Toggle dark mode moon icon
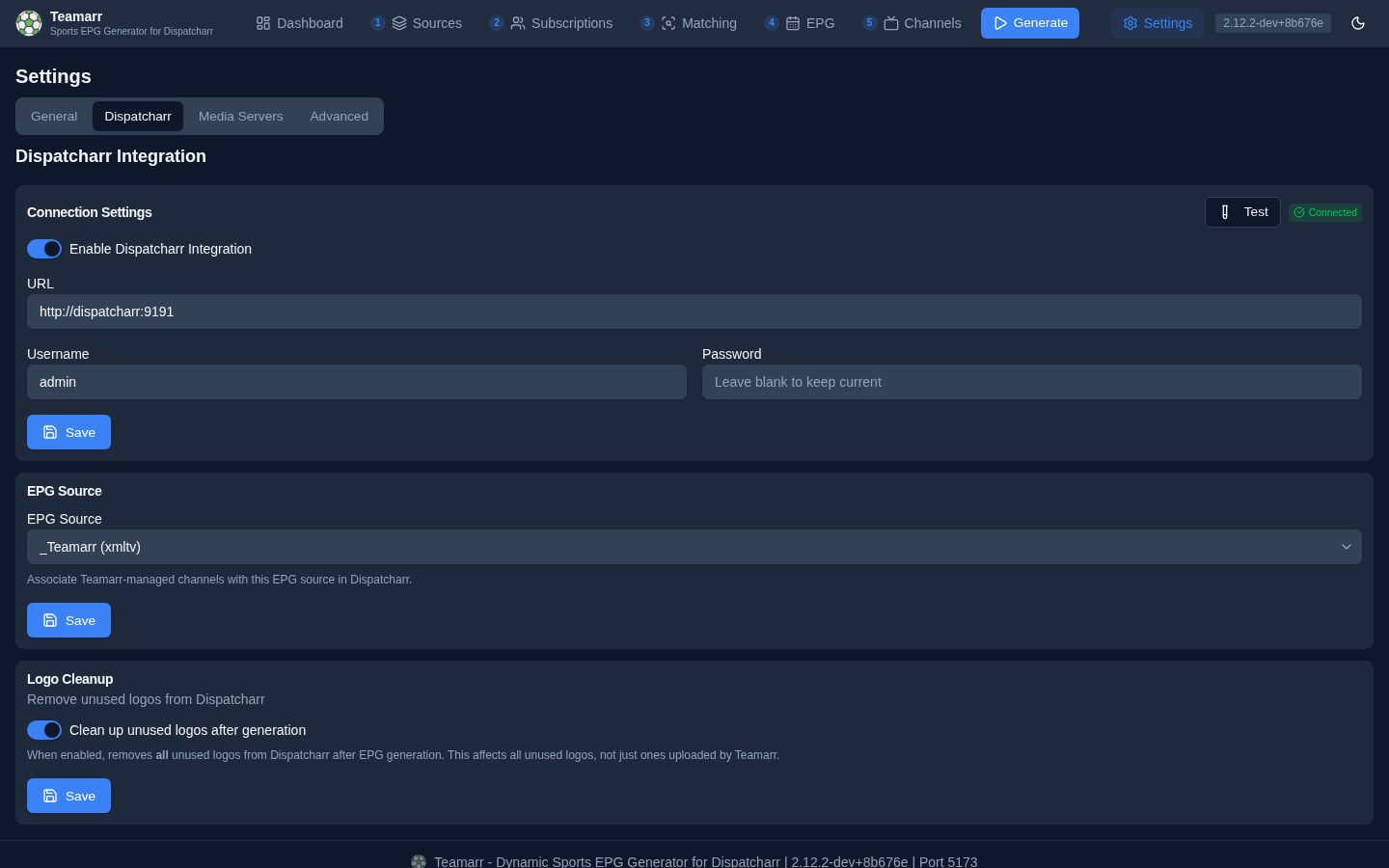The width and height of the screenshot is (1389, 868). click(x=1358, y=23)
